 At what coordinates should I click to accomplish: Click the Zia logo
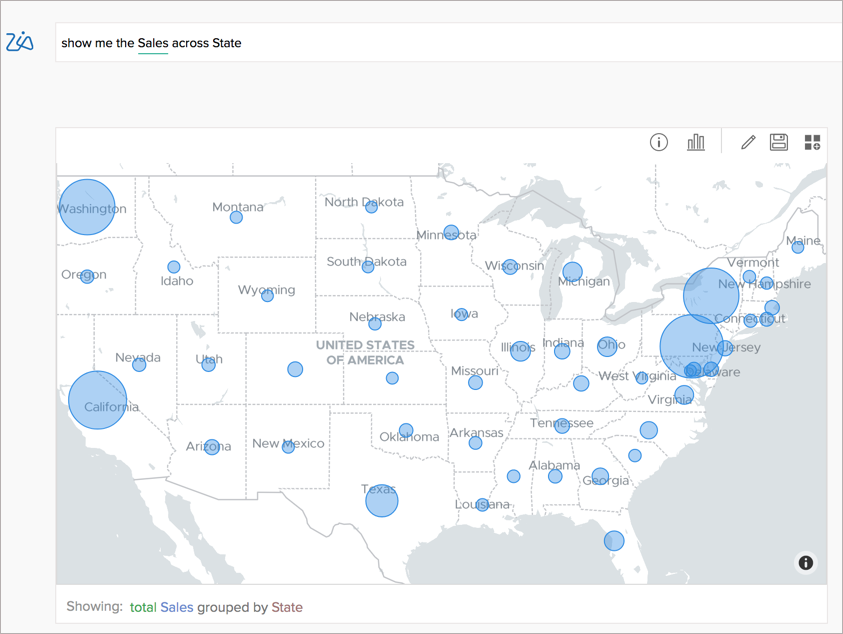click(x=21, y=42)
